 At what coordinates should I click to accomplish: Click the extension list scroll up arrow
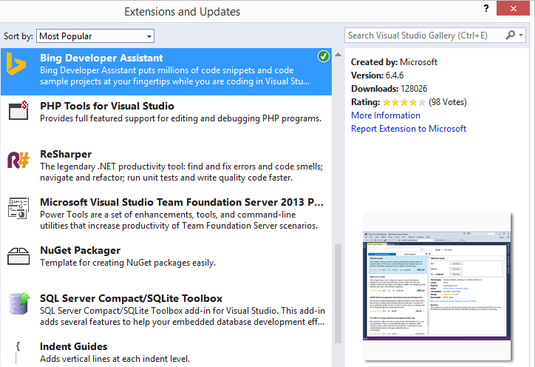coord(338,55)
